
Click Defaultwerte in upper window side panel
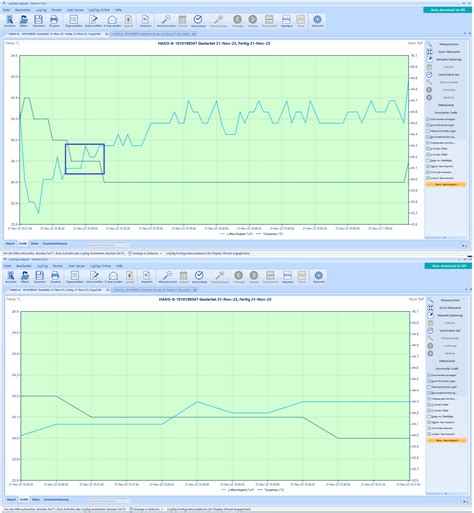(446, 105)
